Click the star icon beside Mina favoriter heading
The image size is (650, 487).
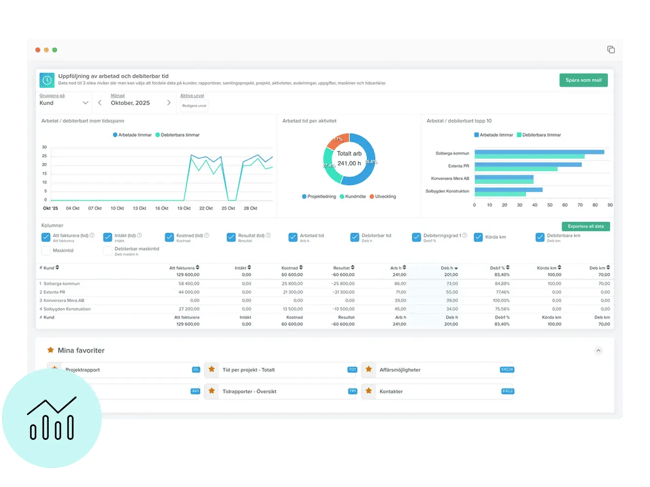point(50,350)
